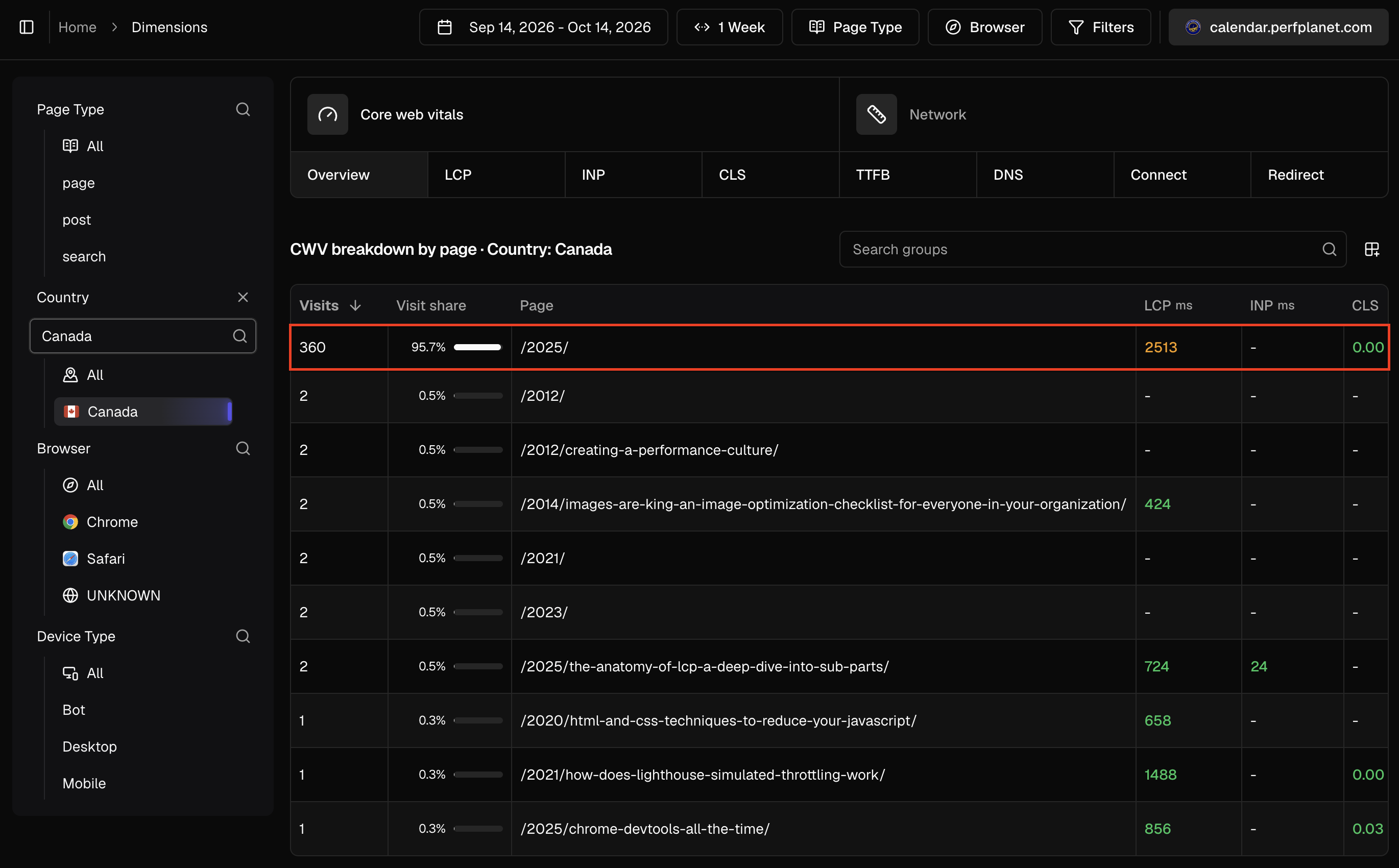
Task: Open /2025/chrome-devtools-all-the-time/ page row
Action: 839,828
